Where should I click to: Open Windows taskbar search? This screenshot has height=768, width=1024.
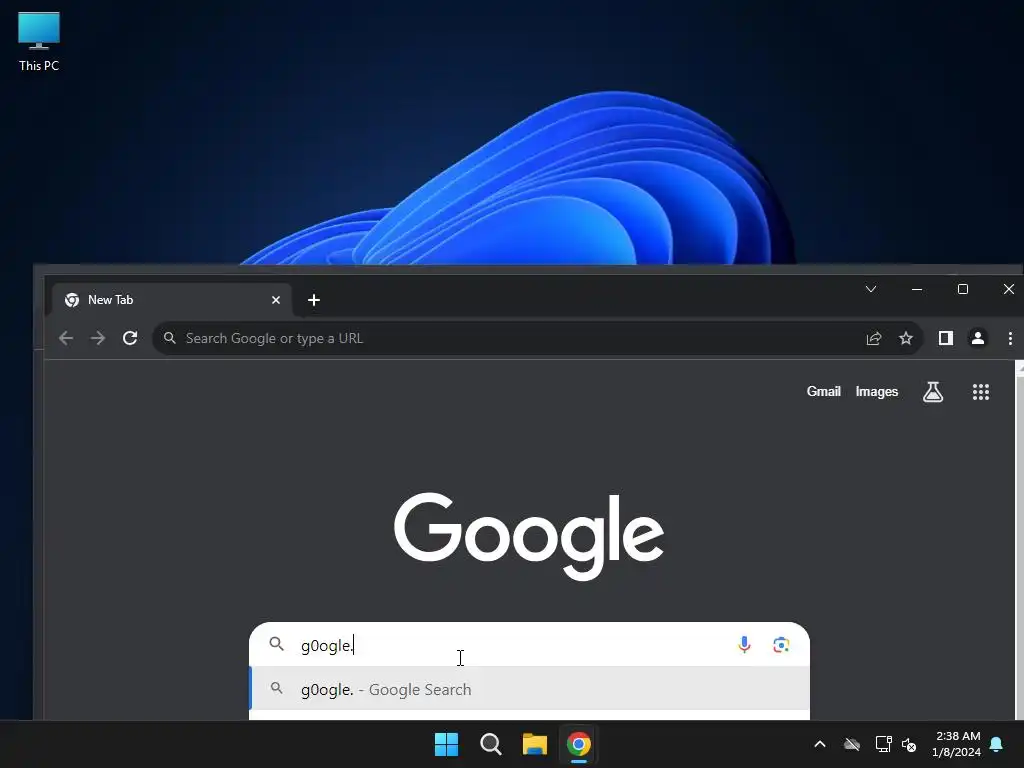(490, 744)
